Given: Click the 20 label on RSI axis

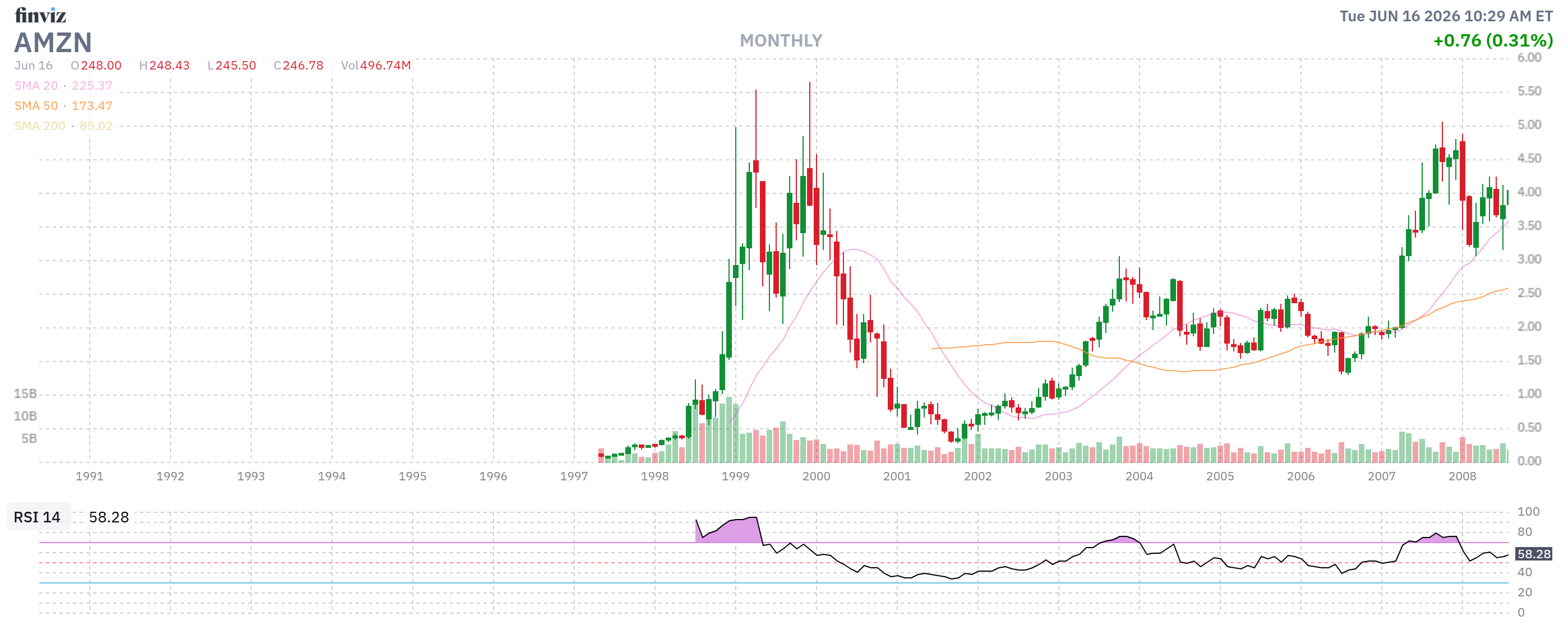Looking at the screenshot, I should pyautogui.click(x=1525, y=593).
